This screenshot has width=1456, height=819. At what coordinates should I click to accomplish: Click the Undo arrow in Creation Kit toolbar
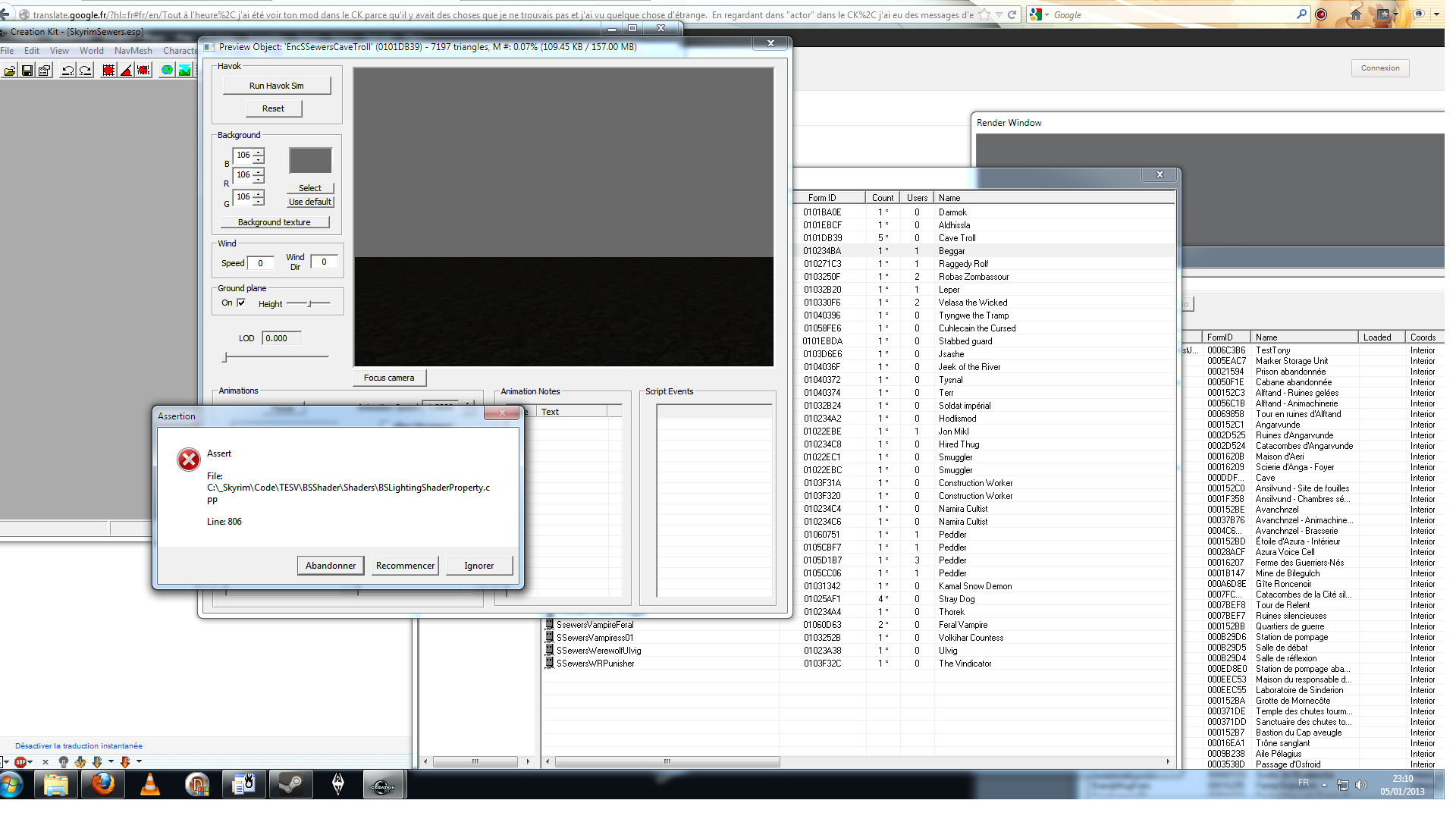click(67, 71)
